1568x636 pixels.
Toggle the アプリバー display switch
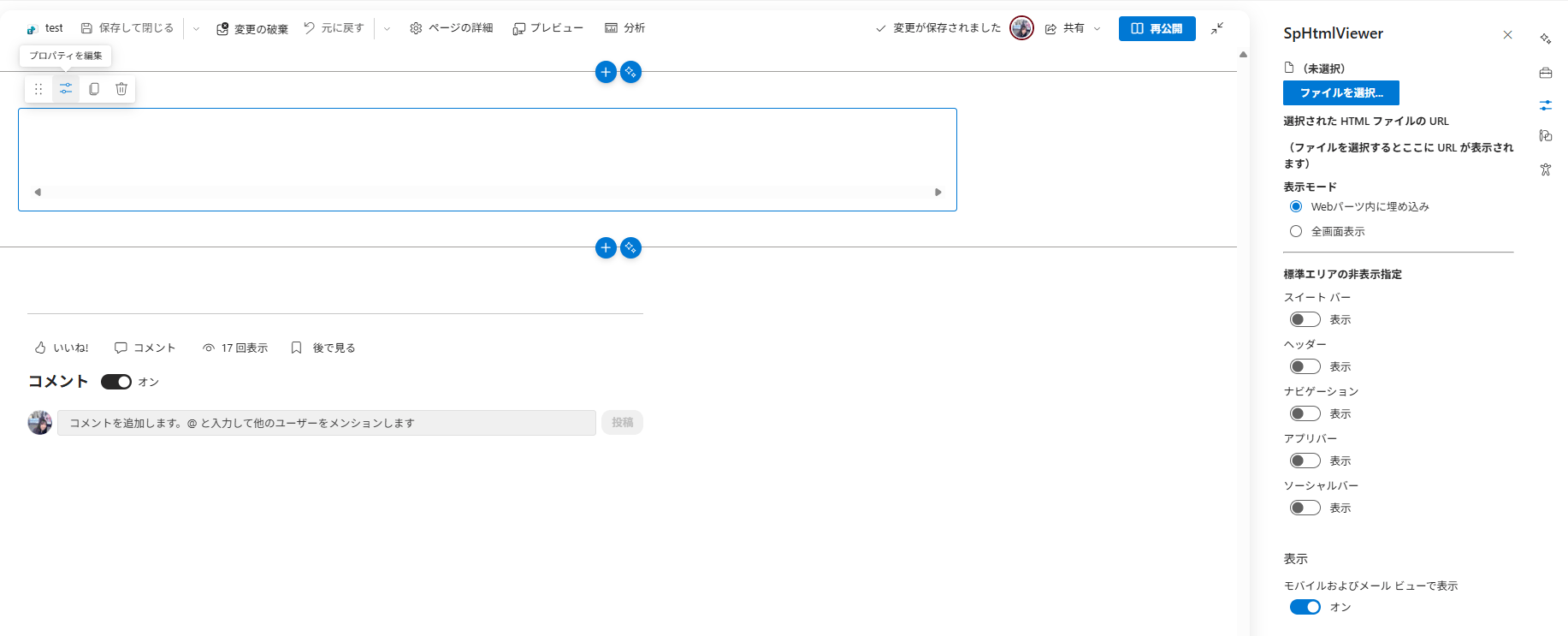coord(1305,461)
